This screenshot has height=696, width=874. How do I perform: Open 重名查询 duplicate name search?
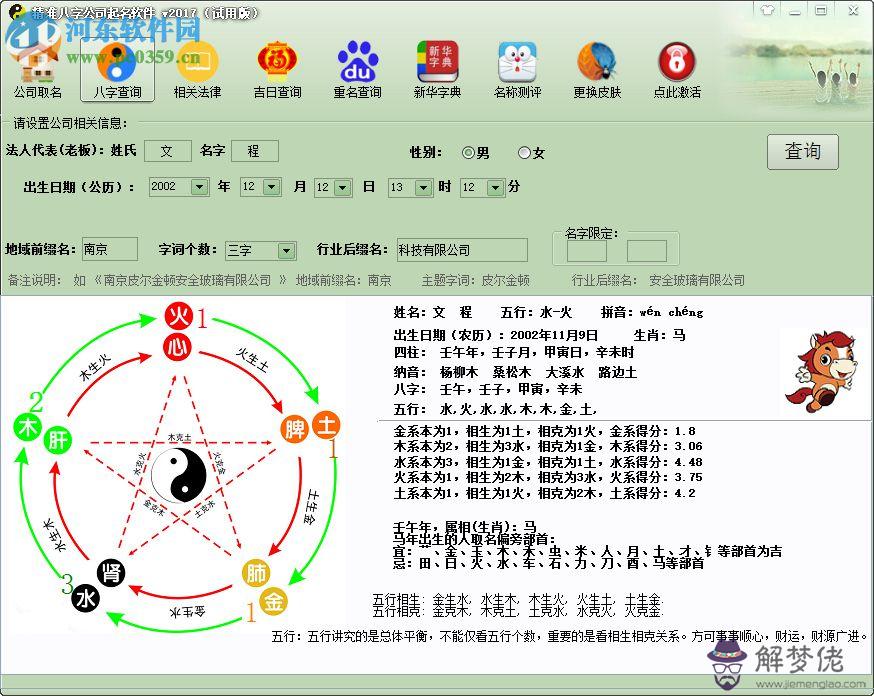pyautogui.click(x=357, y=70)
